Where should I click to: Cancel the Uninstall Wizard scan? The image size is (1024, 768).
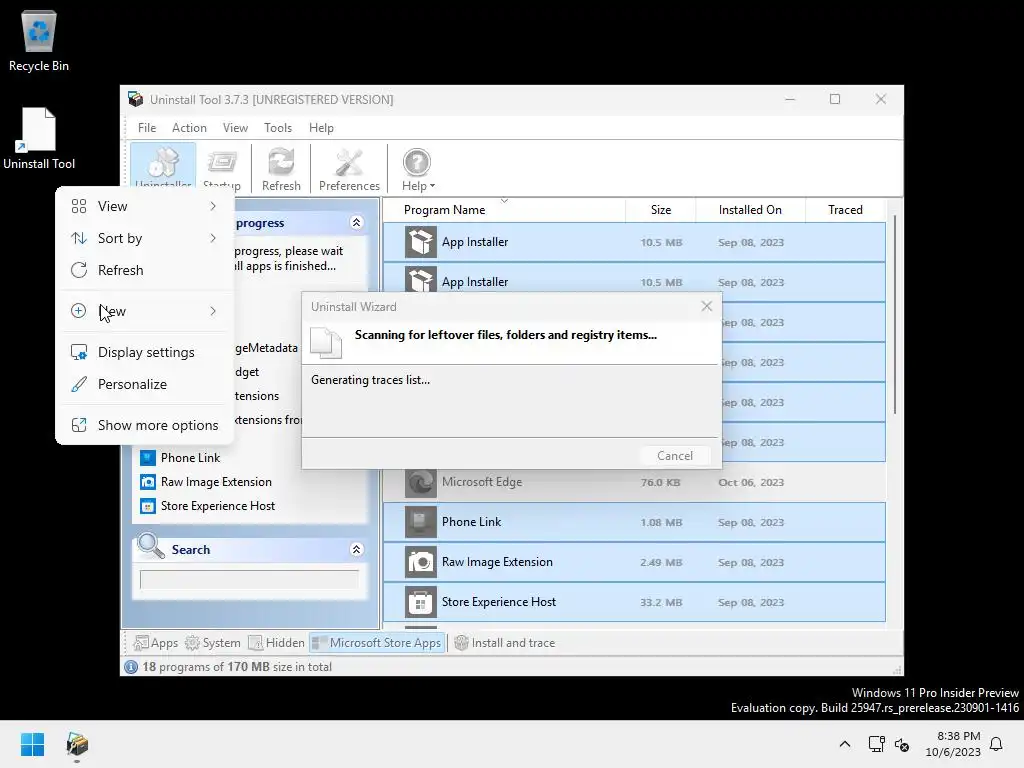[675, 456]
